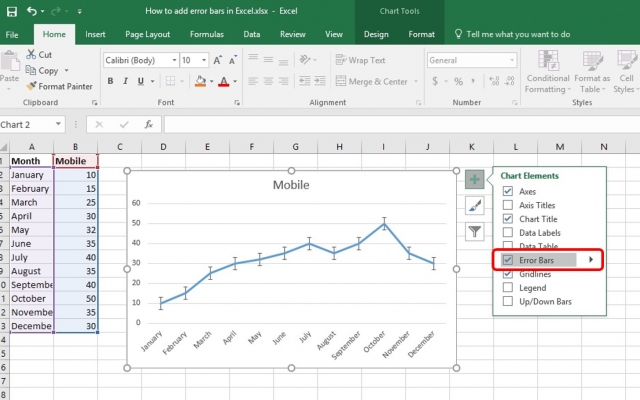Open the underline style dropdown arrow
640x400 pixels.
tap(152, 81)
